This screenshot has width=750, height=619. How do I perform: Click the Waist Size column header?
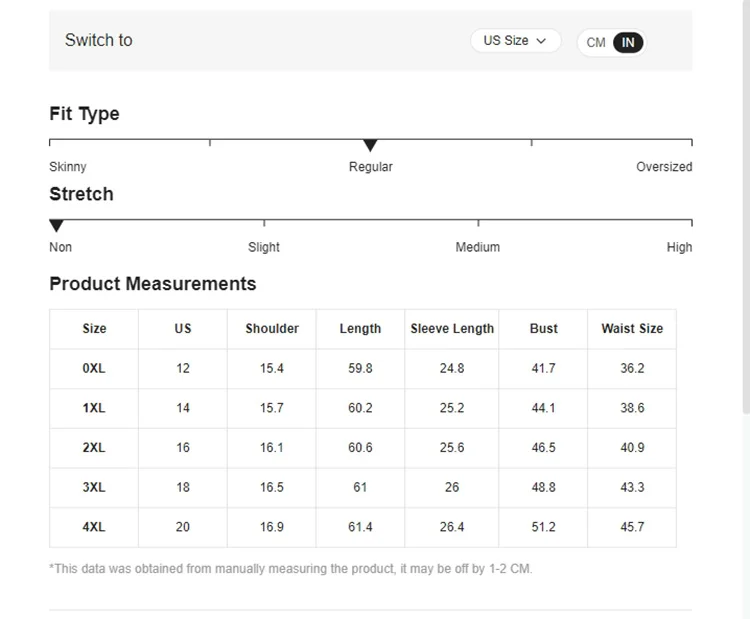632,328
